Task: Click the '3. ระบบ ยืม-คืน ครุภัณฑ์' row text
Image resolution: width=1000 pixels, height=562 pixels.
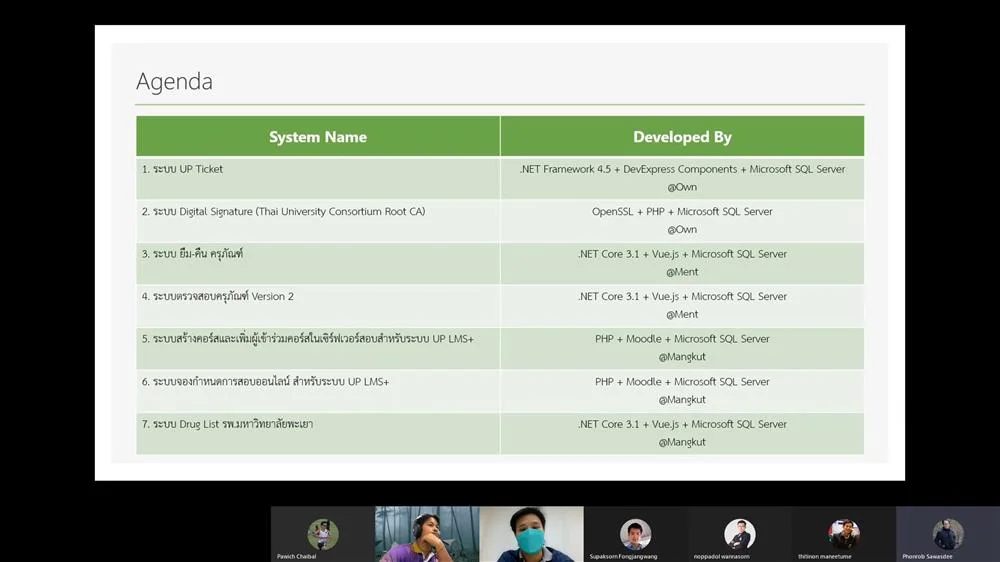Action: coord(192,253)
